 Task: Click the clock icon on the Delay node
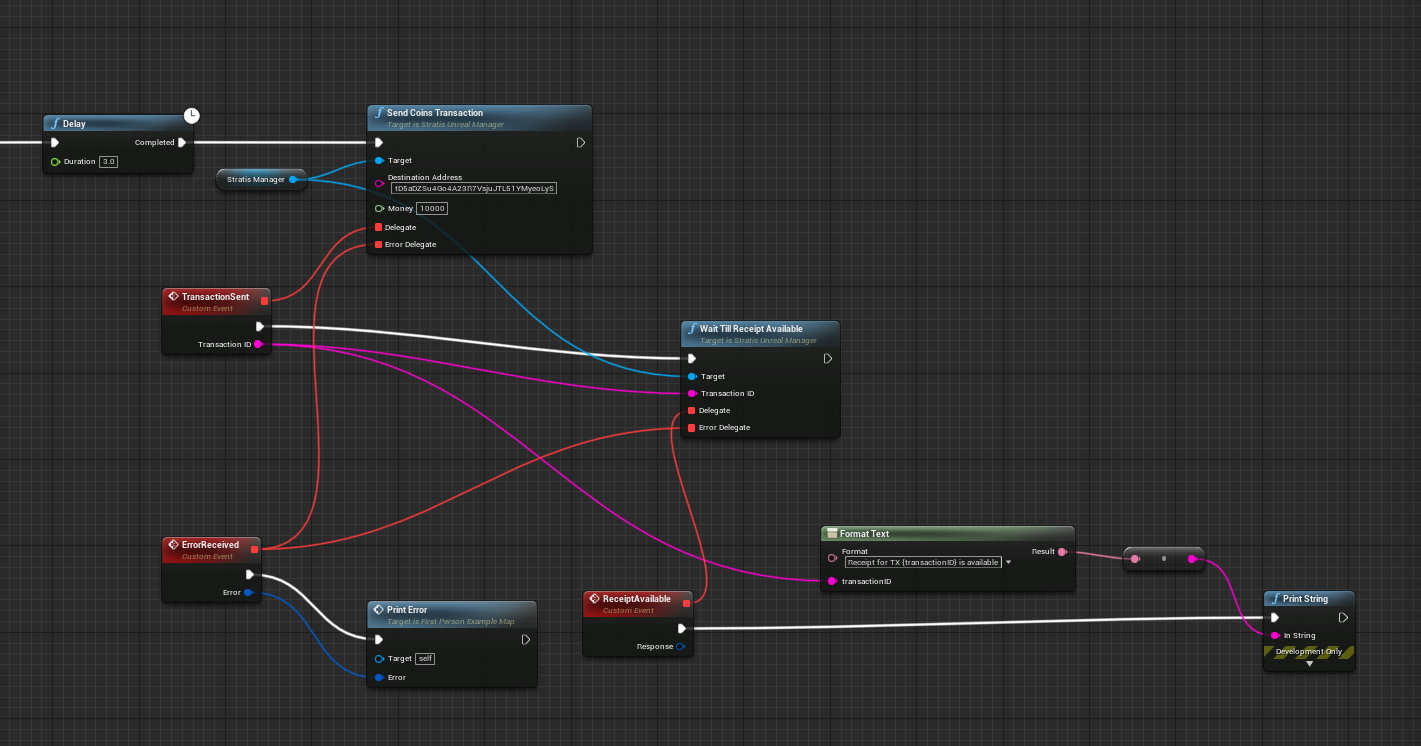point(192,116)
